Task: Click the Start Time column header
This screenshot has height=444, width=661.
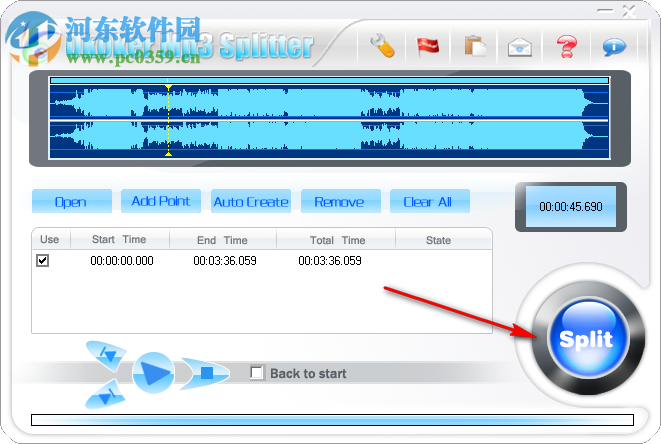Action: coord(120,239)
